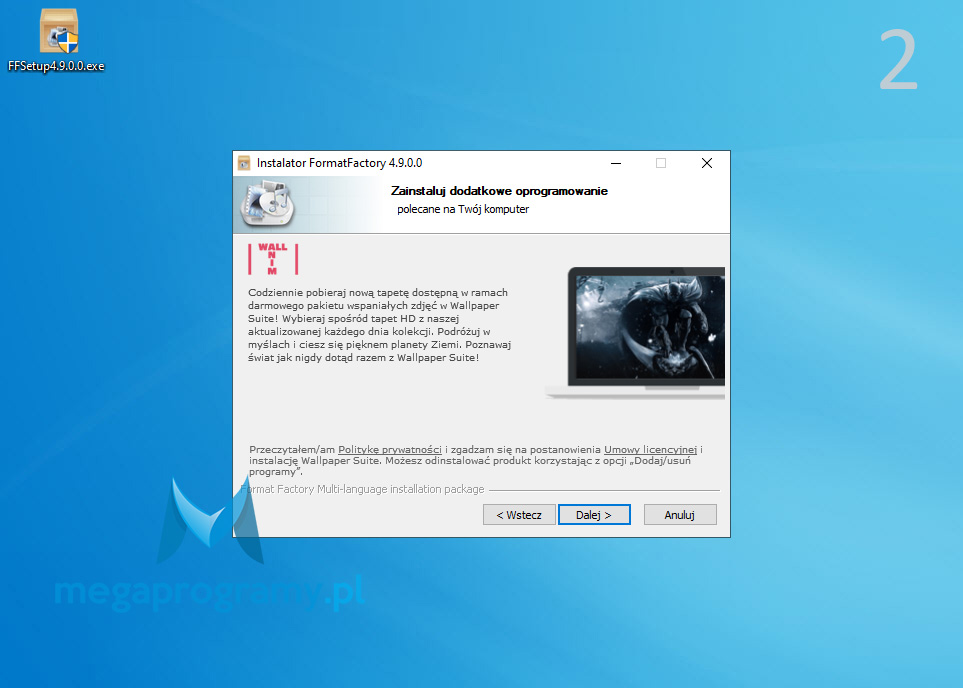Click the installer title bar icon
The image size is (963, 688).
pyautogui.click(x=244, y=163)
